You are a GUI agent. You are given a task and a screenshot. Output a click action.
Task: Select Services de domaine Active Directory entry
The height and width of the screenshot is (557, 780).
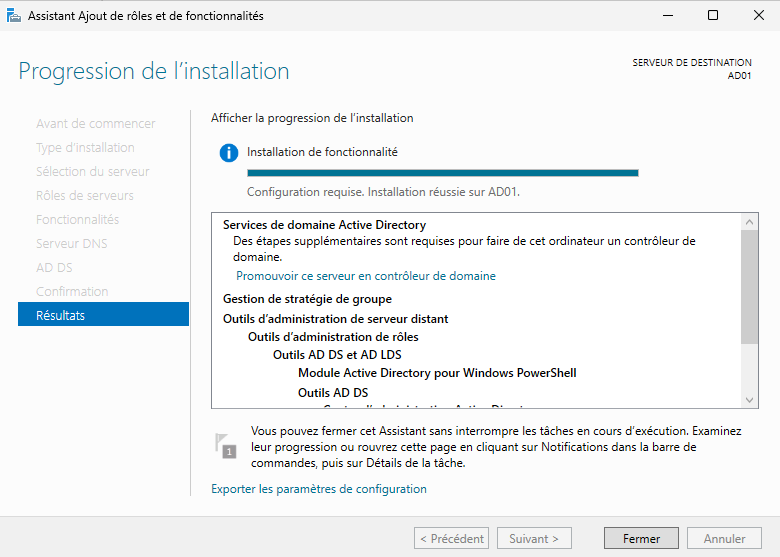[x=324, y=225]
